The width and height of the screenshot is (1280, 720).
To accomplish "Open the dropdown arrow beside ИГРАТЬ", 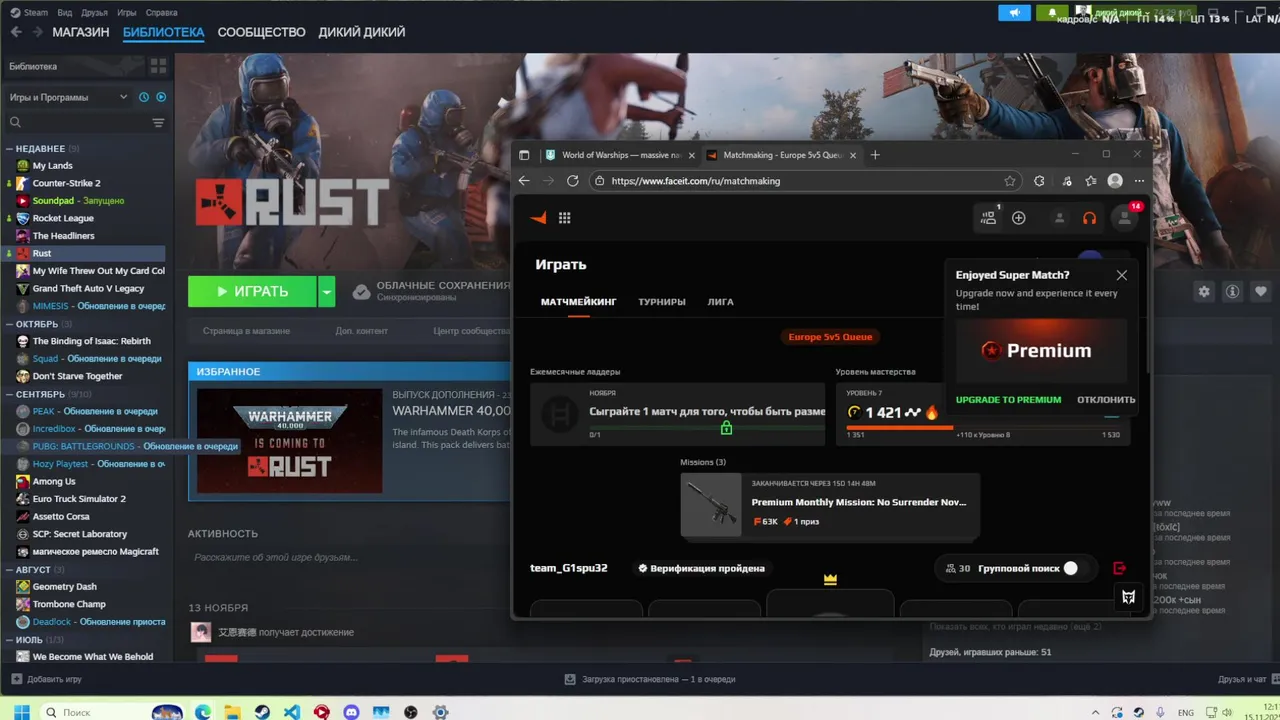I will [326, 291].
